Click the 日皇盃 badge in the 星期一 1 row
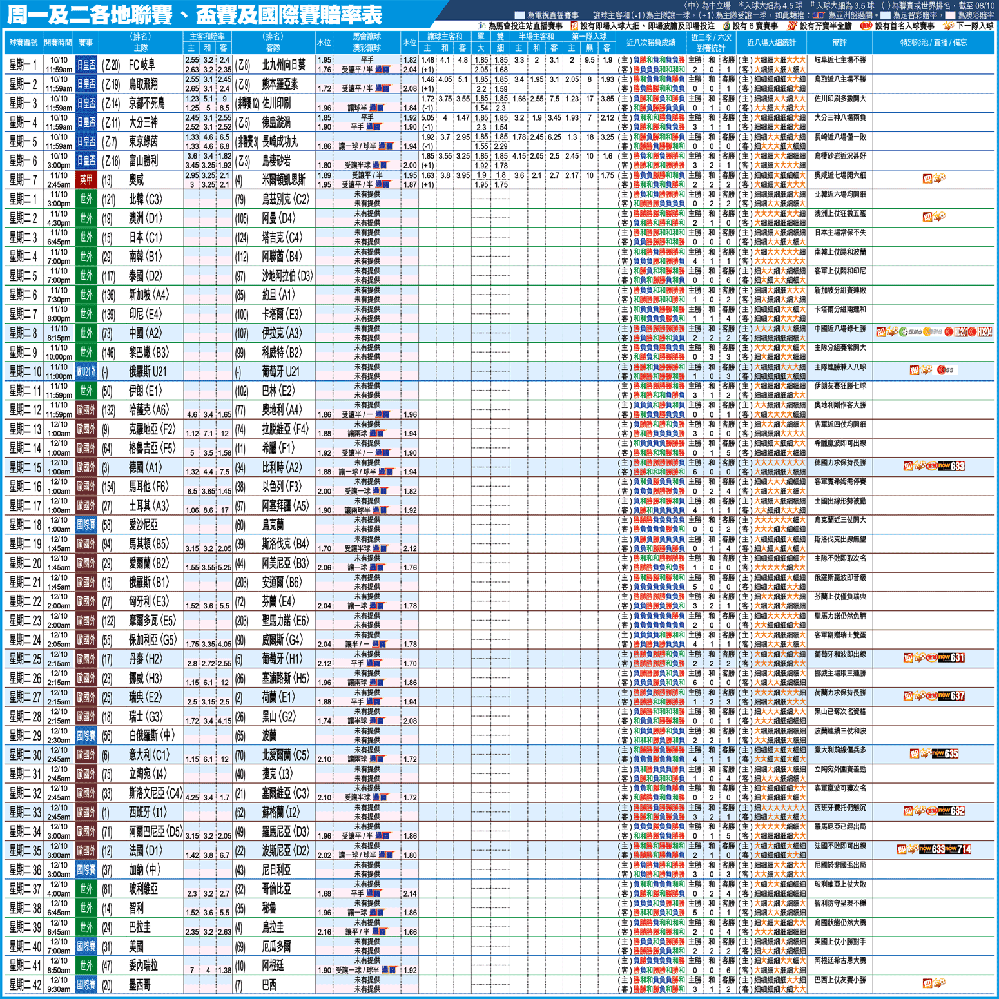 (x=86, y=64)
